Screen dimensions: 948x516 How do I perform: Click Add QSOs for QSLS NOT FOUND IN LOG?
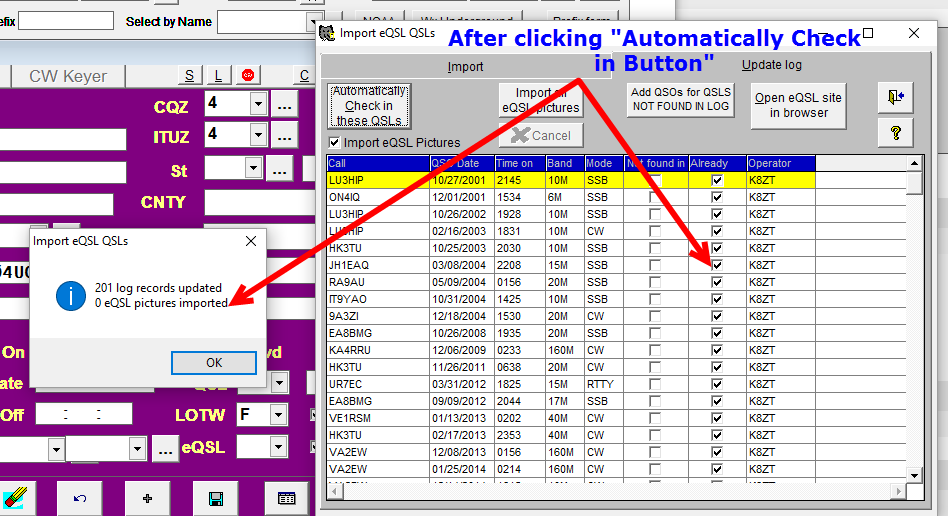point(680,99)
